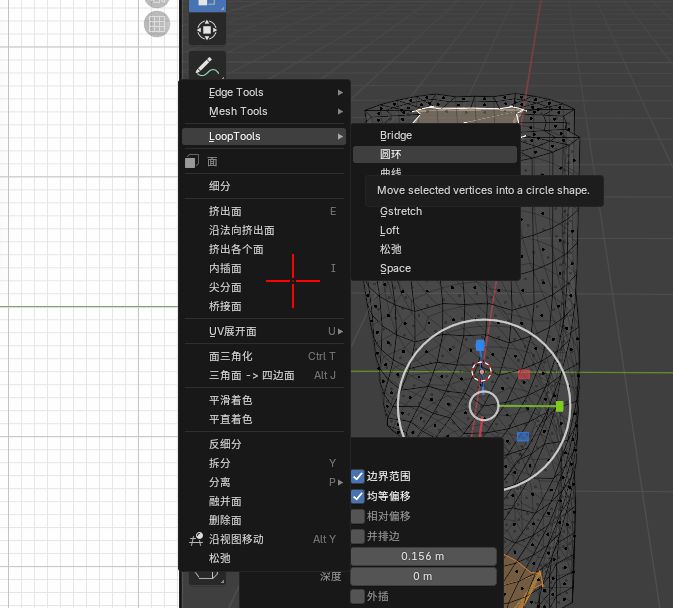Screen dimensions: 673x608
Task: Click 细分 to subdivide faces
Action: coord(220,186)
